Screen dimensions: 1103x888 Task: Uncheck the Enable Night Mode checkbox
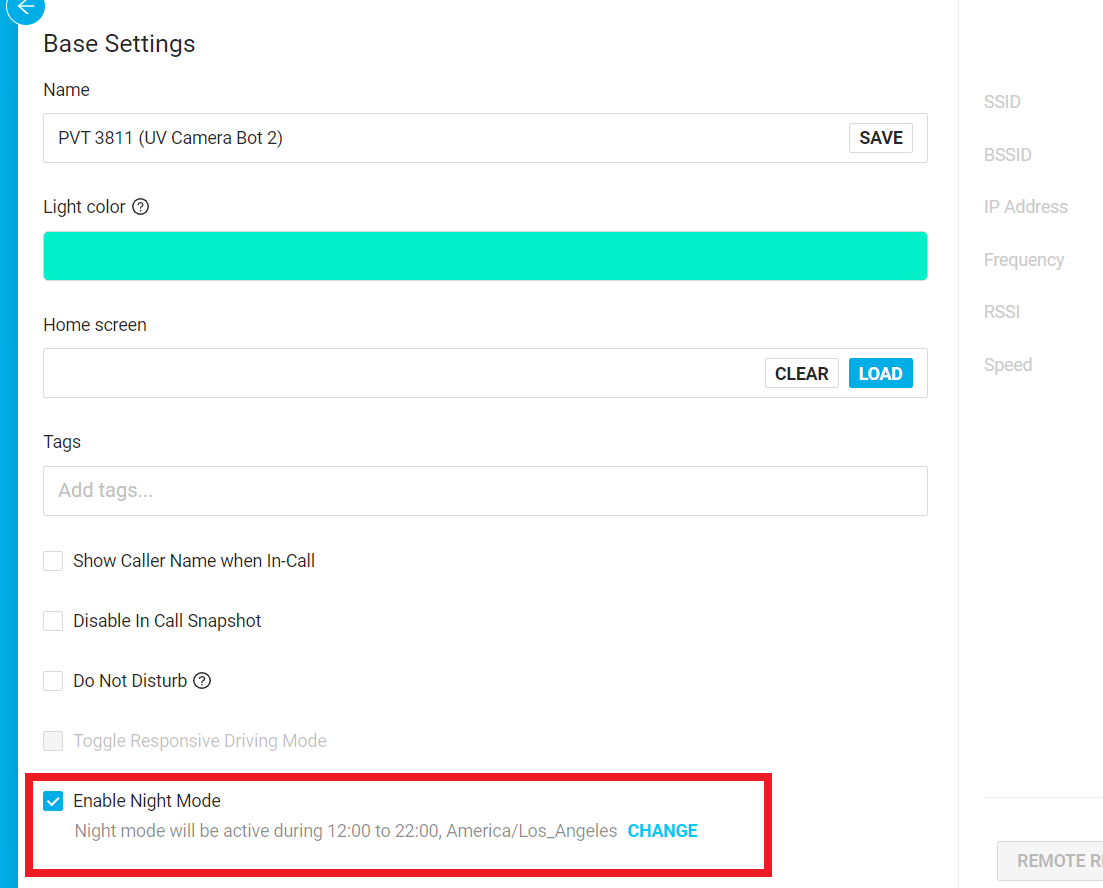coord(53,801)
